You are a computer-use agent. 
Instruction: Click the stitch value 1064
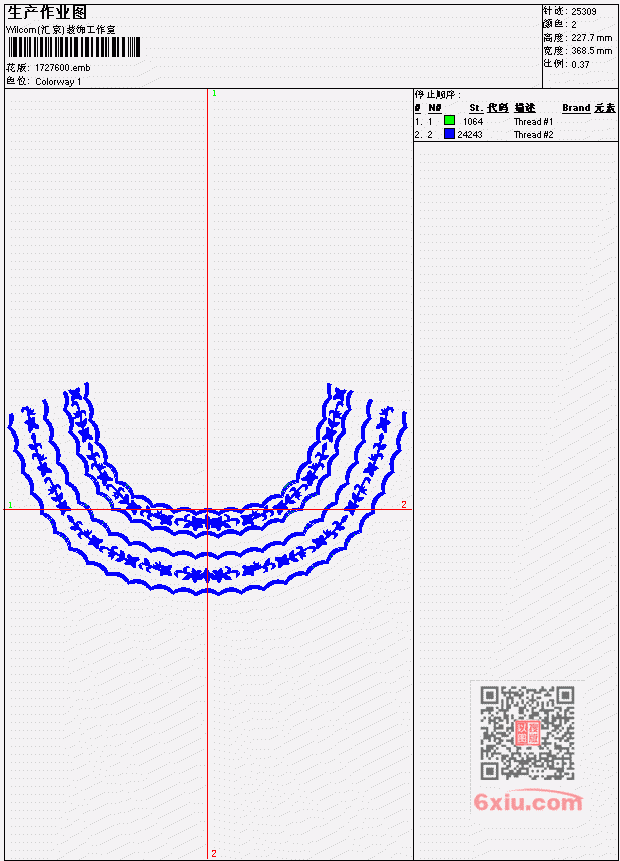click(473, 121)
